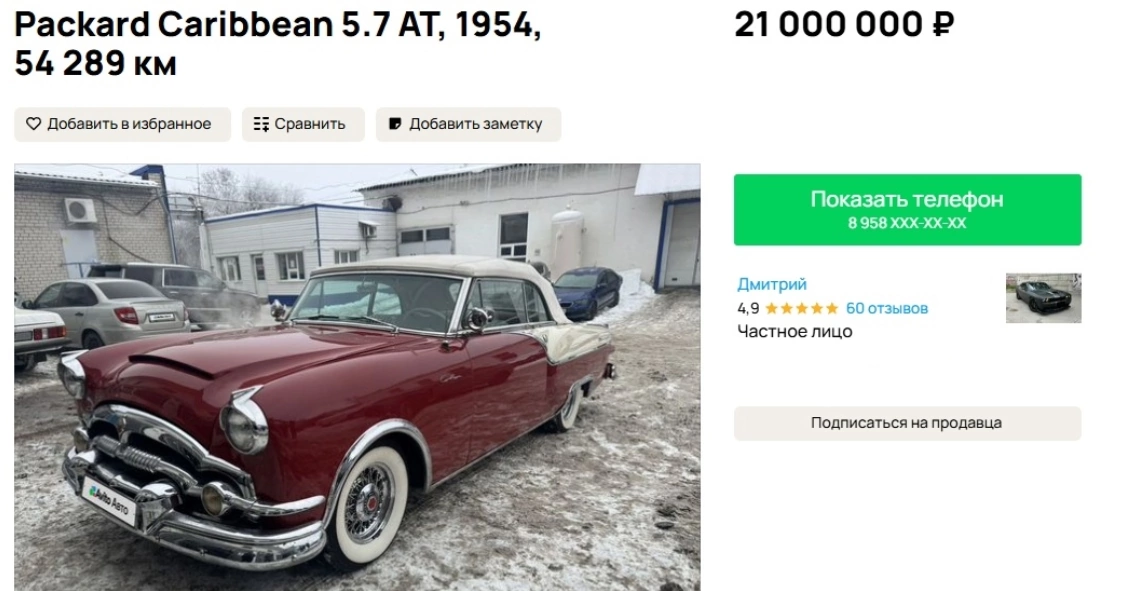Click the seller's avatar thumbnail
1123x591 pixels.
coord(1043,298)
